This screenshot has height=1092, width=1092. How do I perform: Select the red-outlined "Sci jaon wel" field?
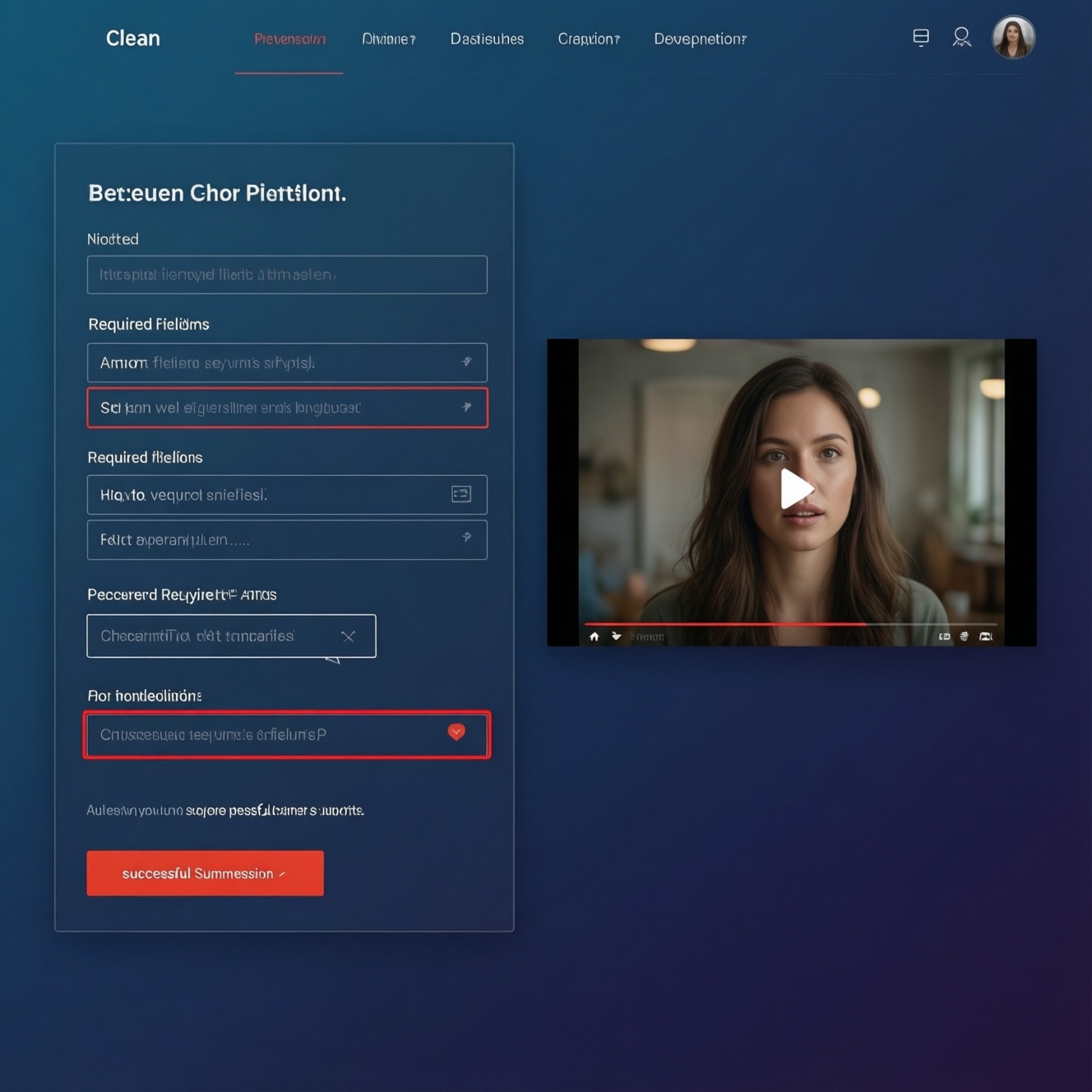(287, 408)
